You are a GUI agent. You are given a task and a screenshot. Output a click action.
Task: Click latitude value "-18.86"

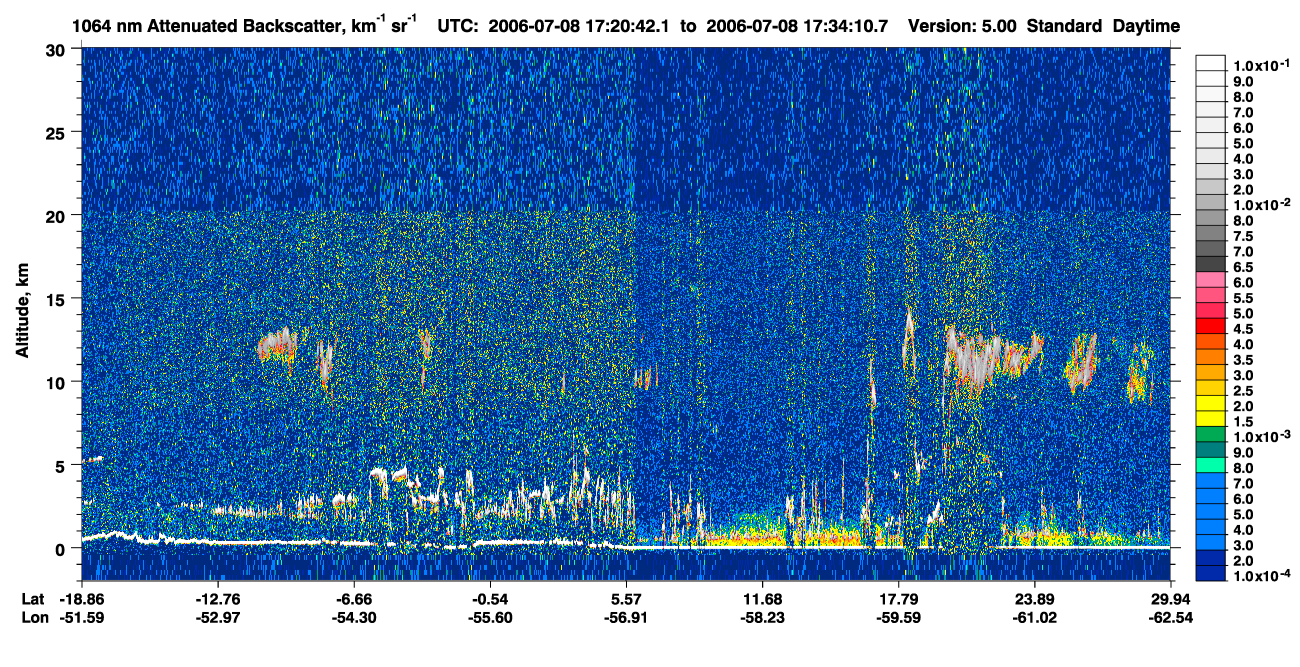[81, 599]
